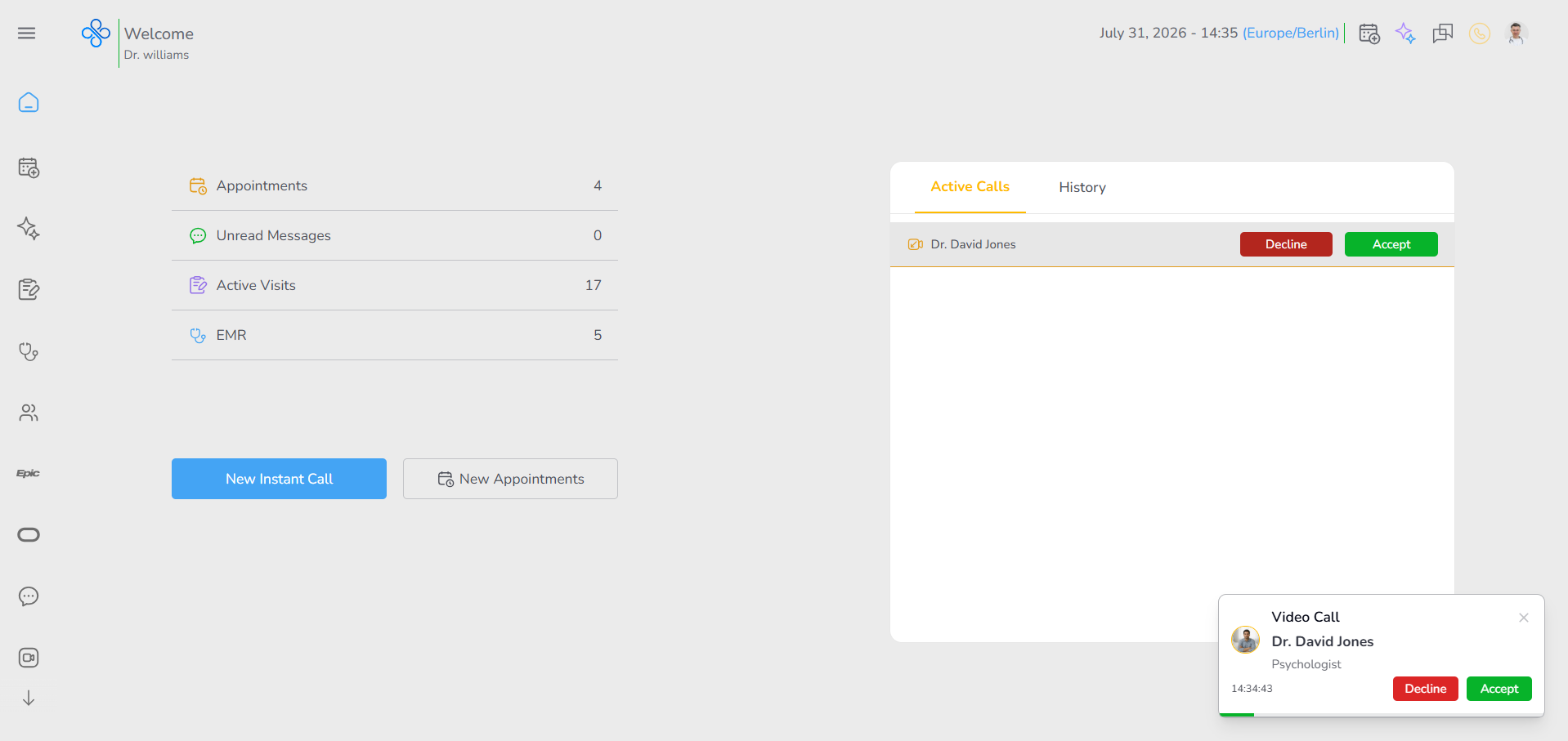
Task: Select the Active Calls tab
Action: (x=970, y=187)
